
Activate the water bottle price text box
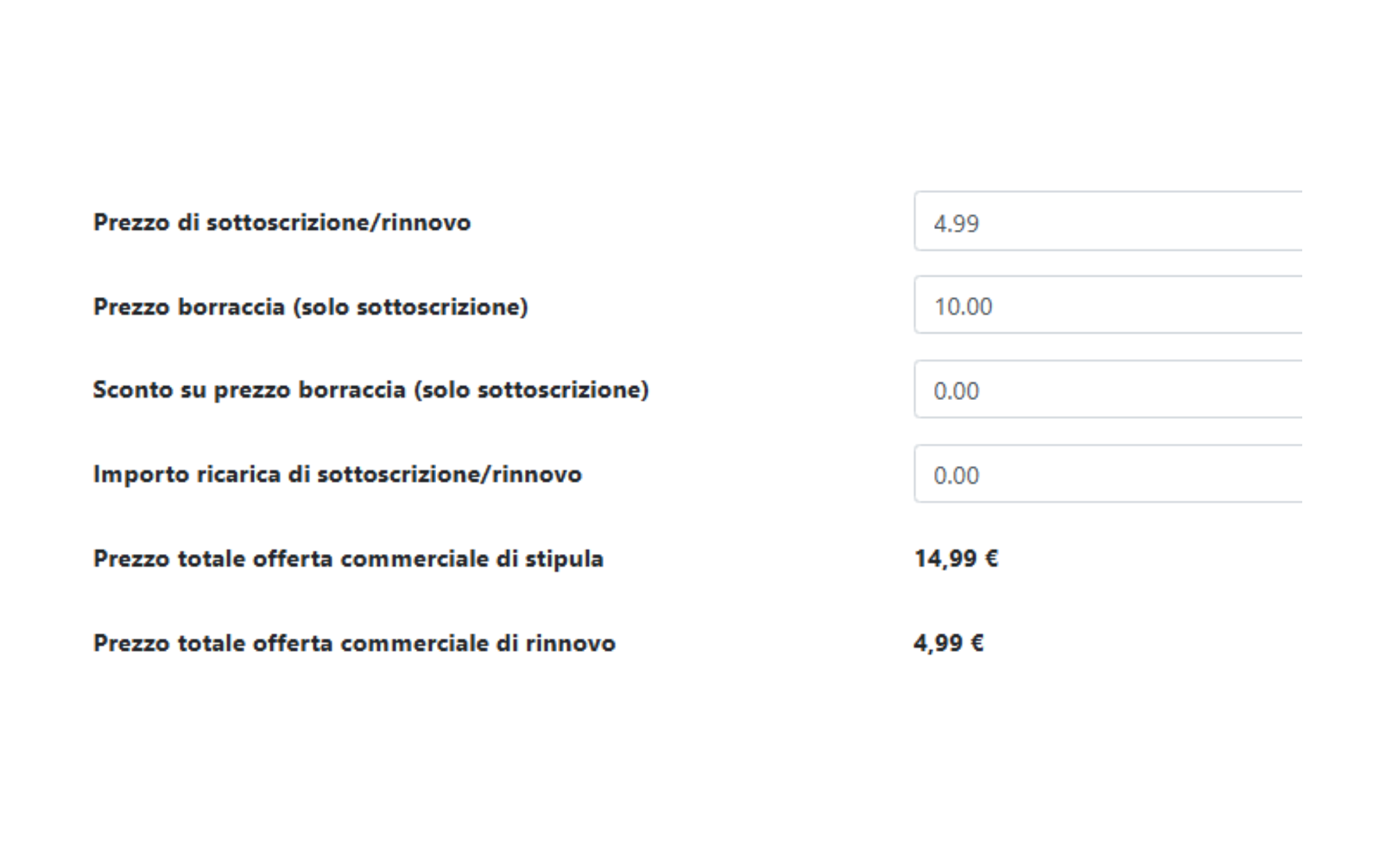pos(1108,306)
